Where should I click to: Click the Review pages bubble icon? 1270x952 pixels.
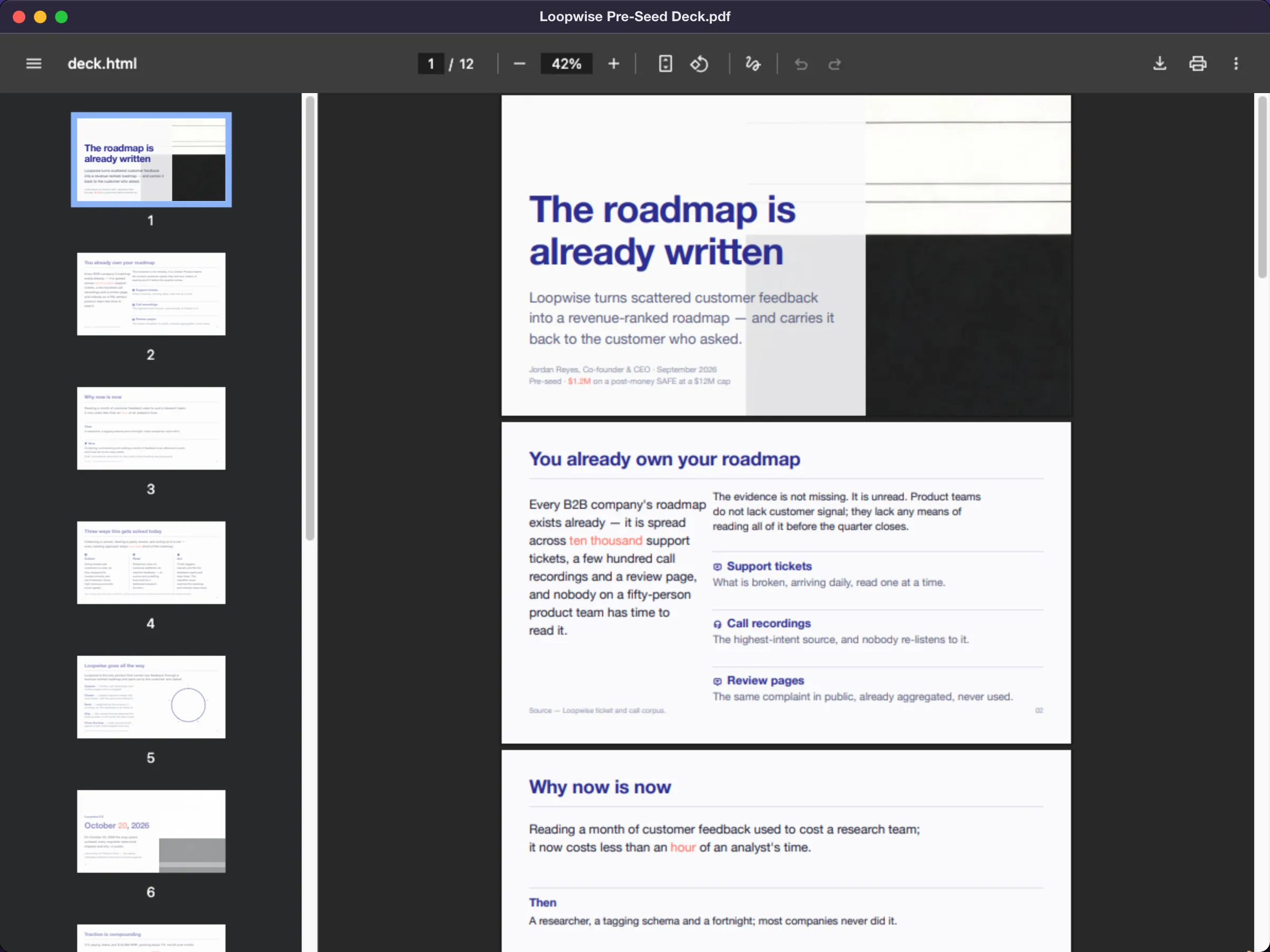click(x=717, y=682)
